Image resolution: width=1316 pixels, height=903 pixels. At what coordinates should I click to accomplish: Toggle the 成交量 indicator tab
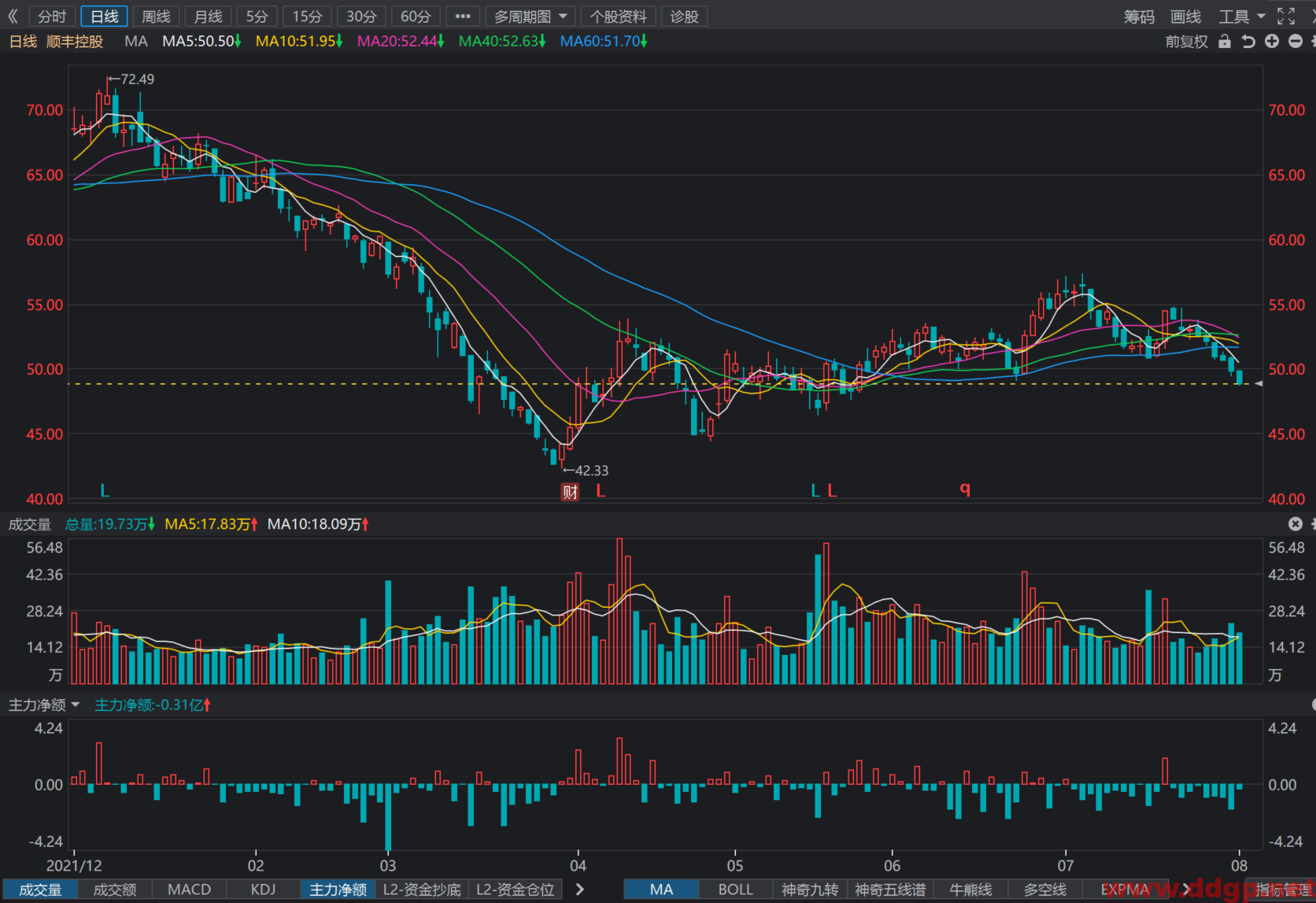40,890
